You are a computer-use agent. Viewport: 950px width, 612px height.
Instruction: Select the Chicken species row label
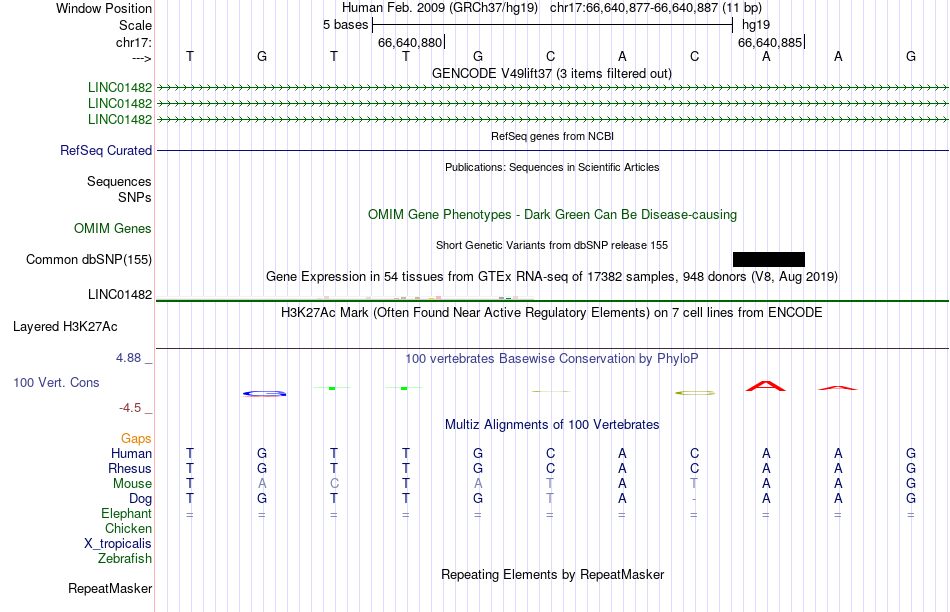coord(128,528)
